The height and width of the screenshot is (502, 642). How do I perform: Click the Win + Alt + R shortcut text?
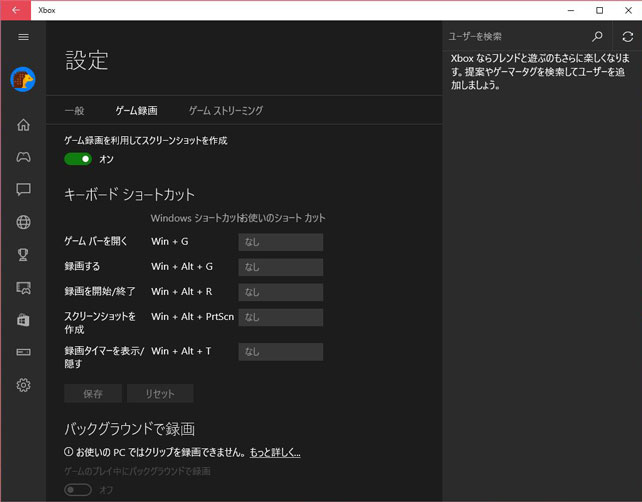point(181,292)
